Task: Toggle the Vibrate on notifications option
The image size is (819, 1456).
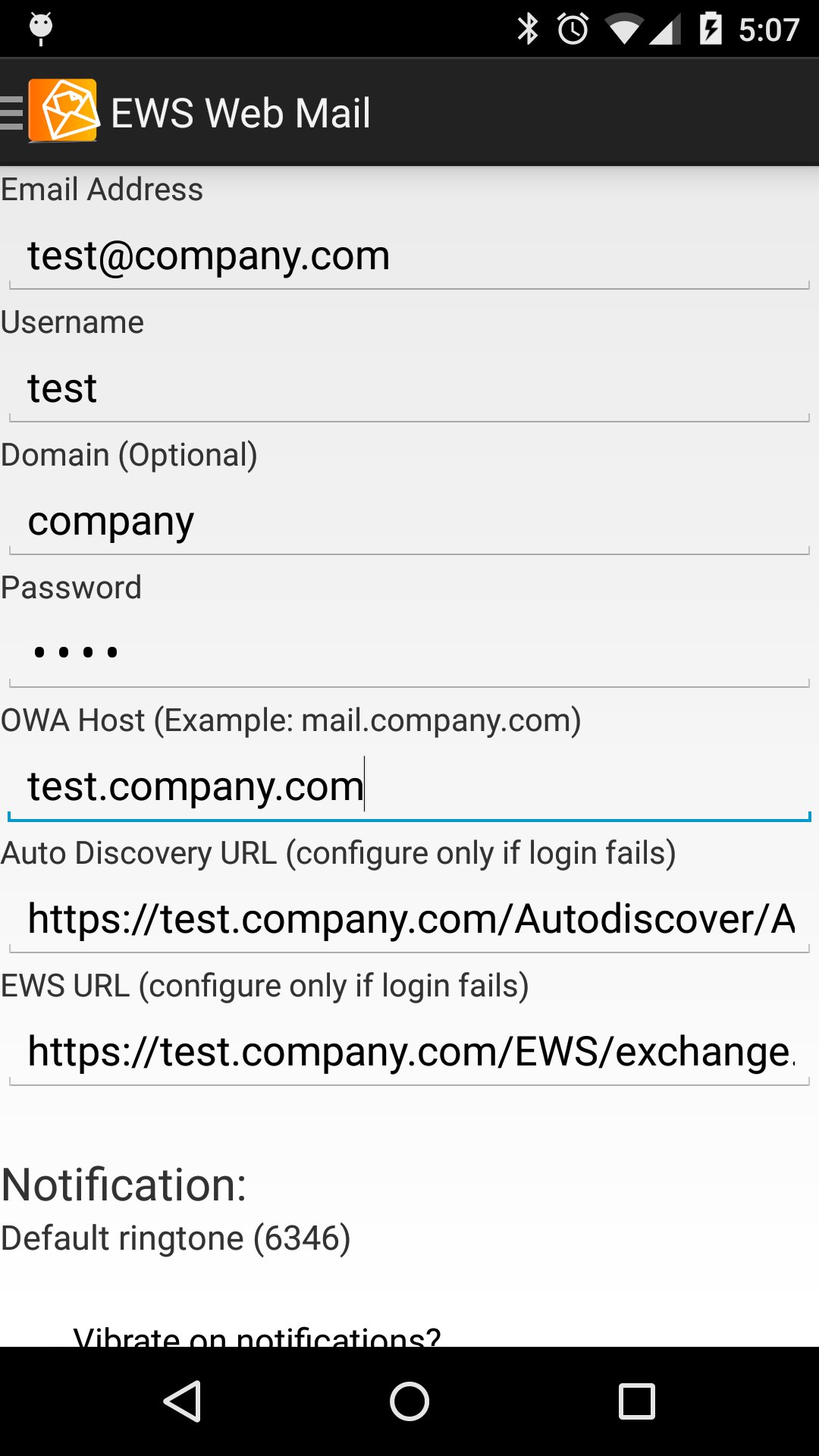Action: [x=258, y=1335]
